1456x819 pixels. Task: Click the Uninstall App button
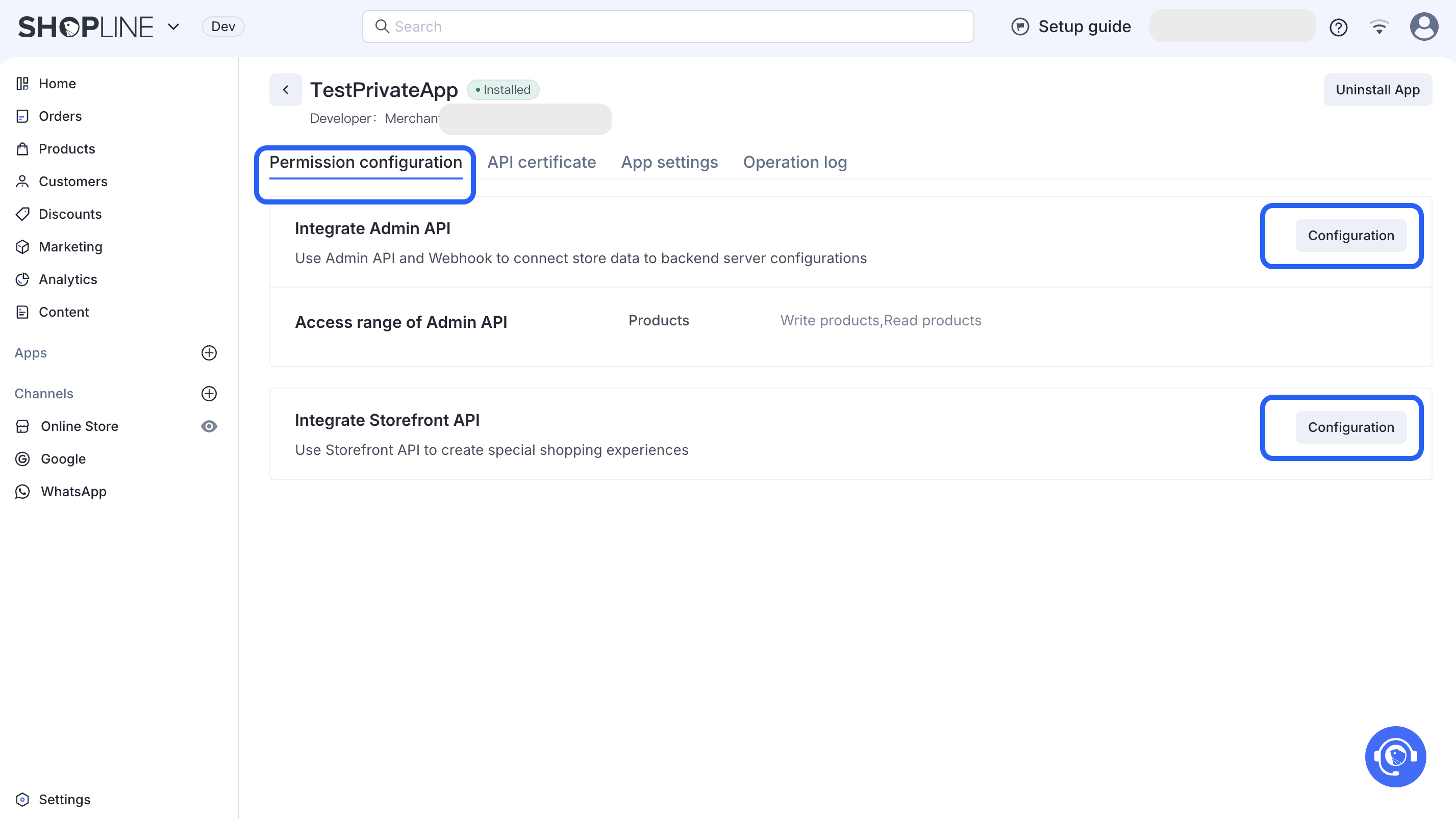[1377, 90]
